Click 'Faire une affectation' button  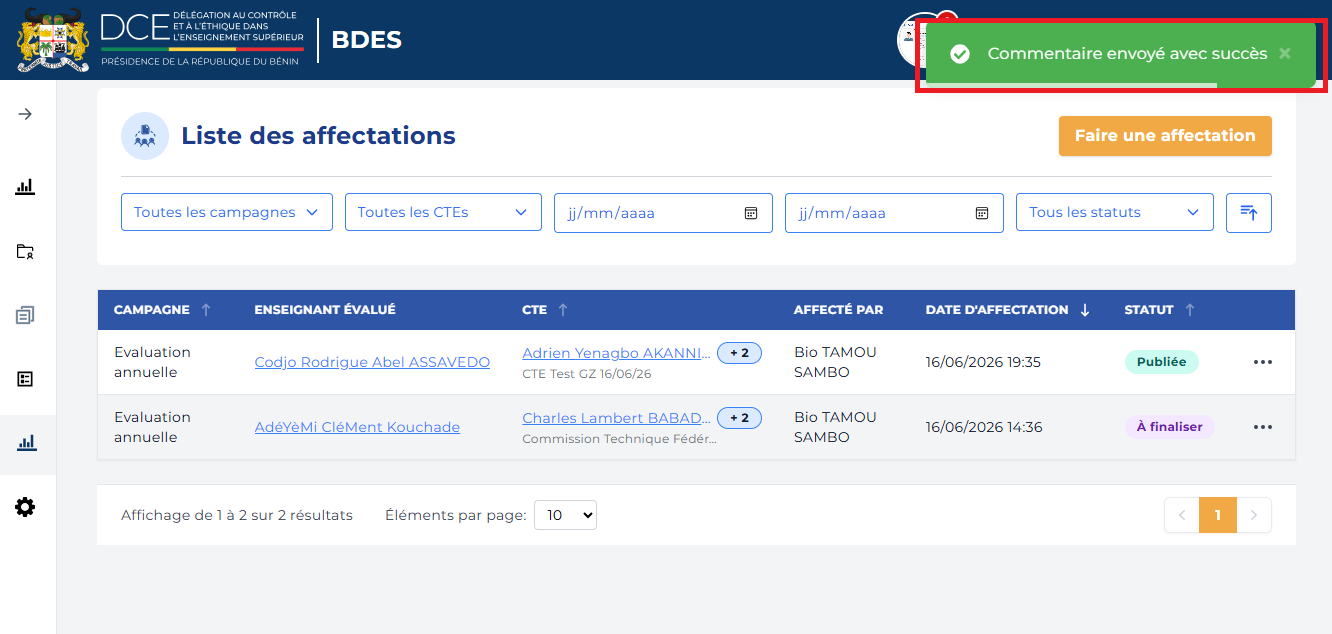1165,136
